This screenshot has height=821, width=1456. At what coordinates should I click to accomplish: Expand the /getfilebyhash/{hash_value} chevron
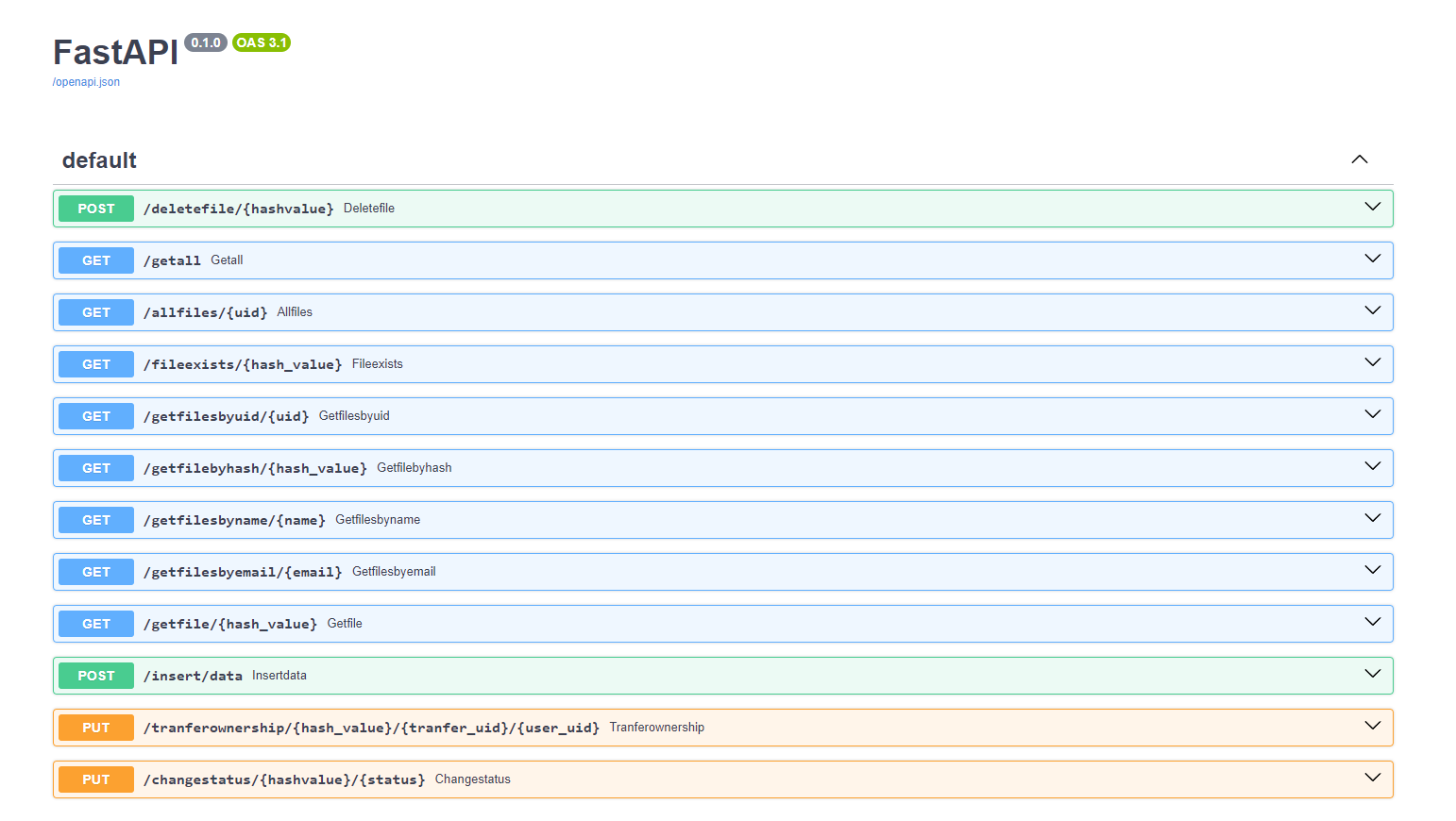coord(1373,466)
